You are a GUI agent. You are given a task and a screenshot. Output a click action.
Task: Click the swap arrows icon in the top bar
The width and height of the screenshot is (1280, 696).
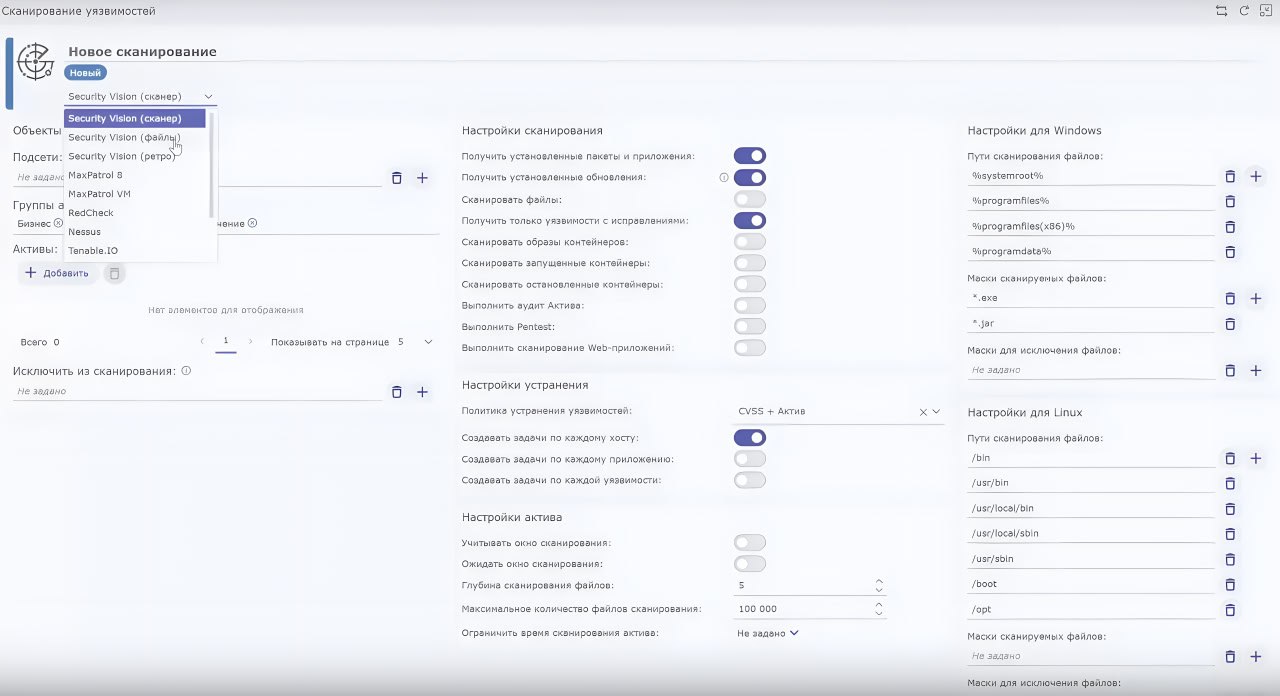[x=1221, y=11]
